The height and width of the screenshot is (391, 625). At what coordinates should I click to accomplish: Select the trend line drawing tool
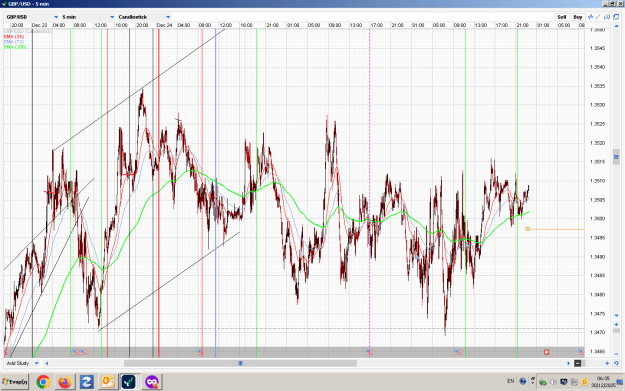[598, 17]
